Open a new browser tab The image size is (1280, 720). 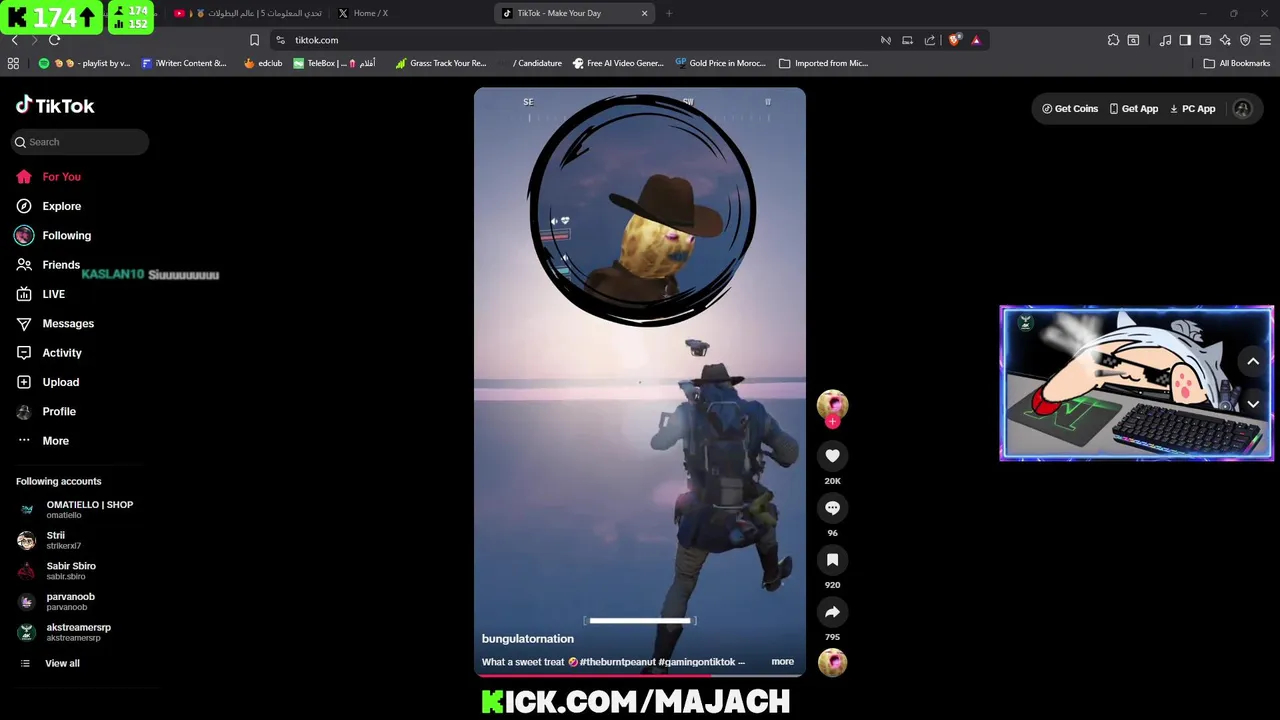pyautogui.click(x=669, y=13)
